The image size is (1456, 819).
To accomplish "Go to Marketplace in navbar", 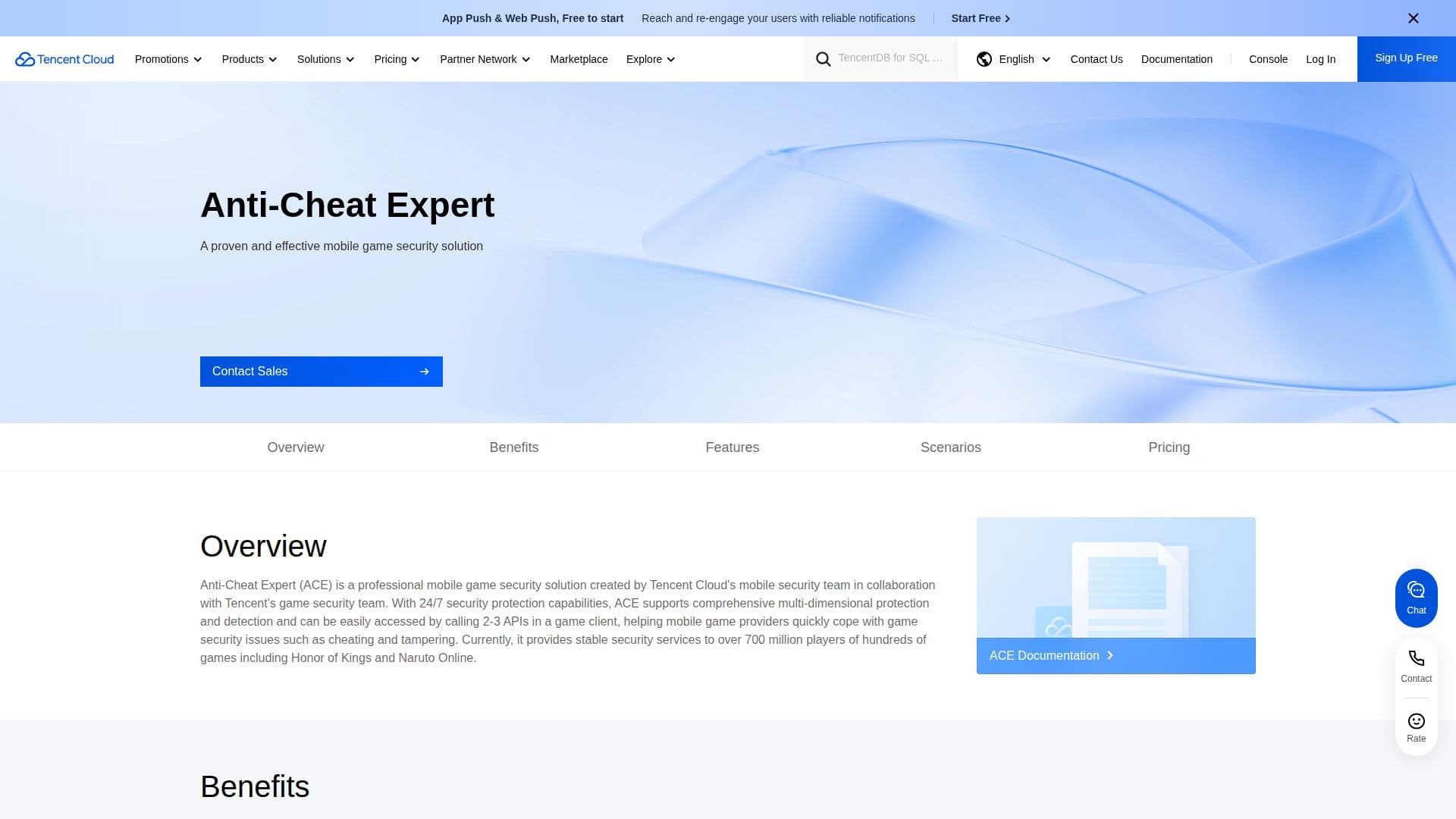I will point(579,59).
